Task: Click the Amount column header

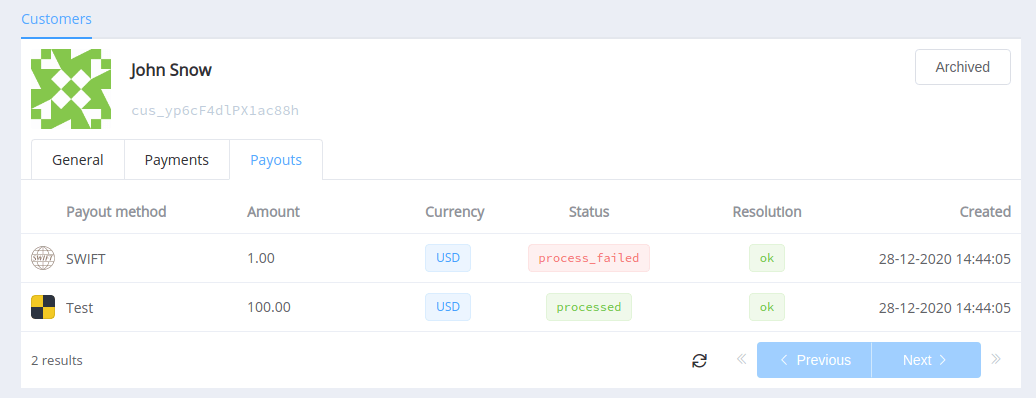Action: 273,212
